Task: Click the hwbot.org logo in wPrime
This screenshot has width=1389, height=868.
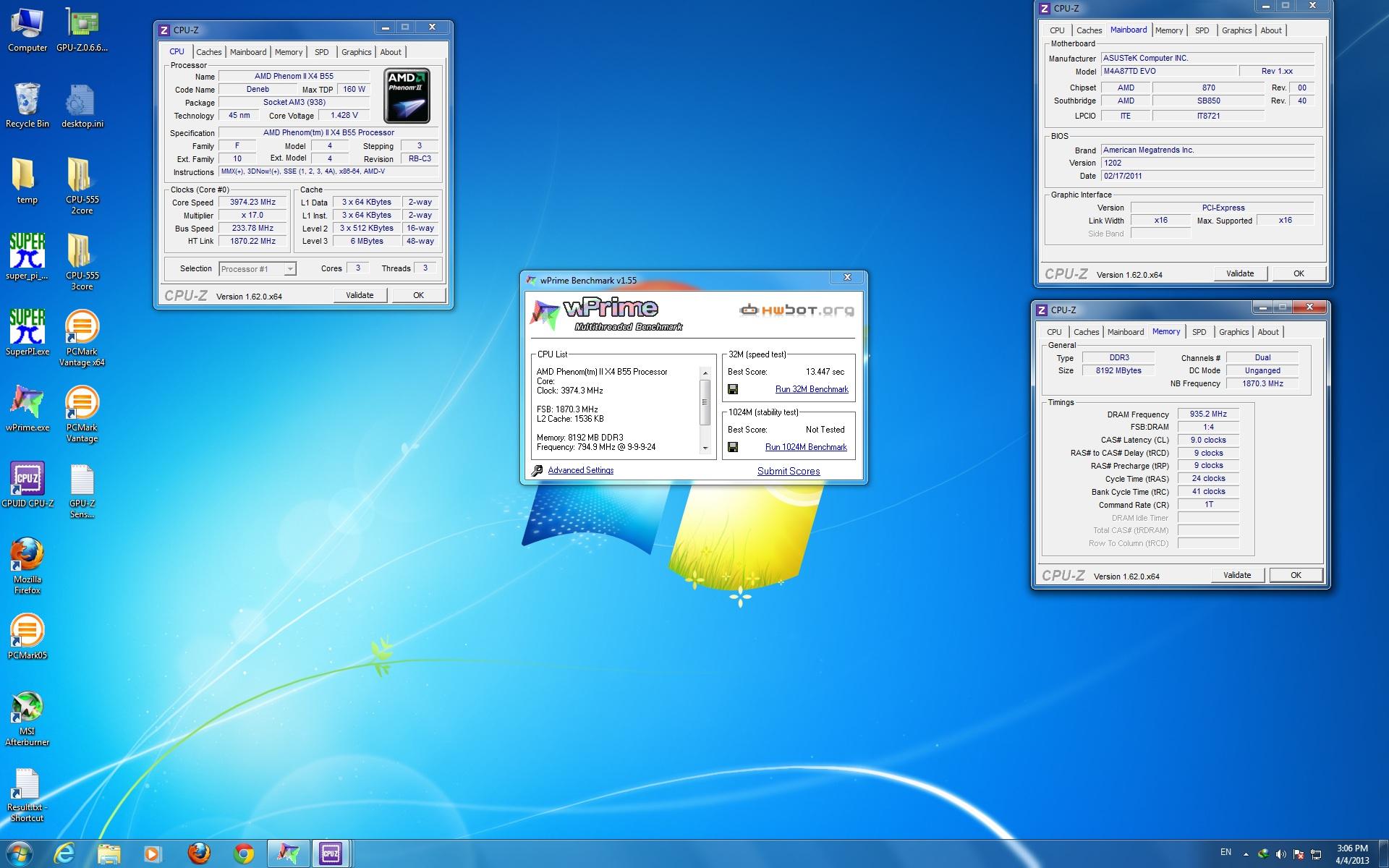Action: (x=797, y=310)
